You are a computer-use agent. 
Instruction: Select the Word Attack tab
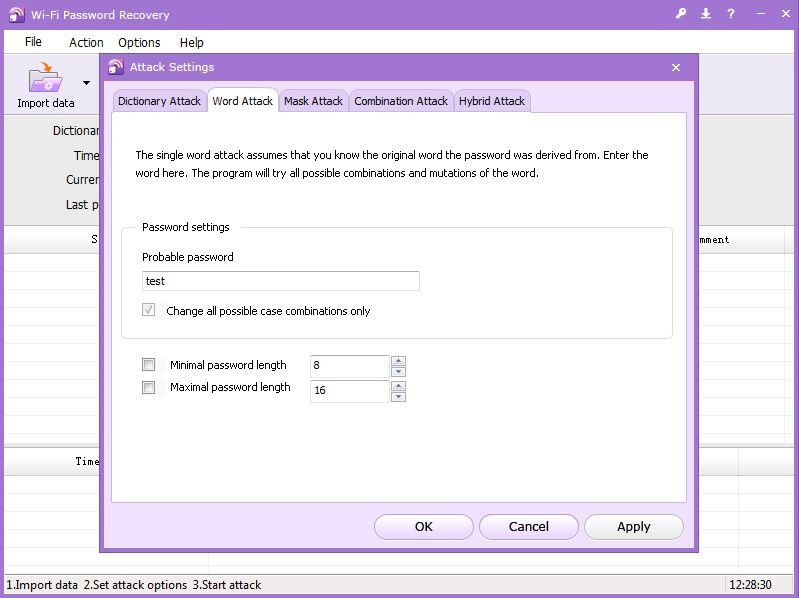(243, 100)
